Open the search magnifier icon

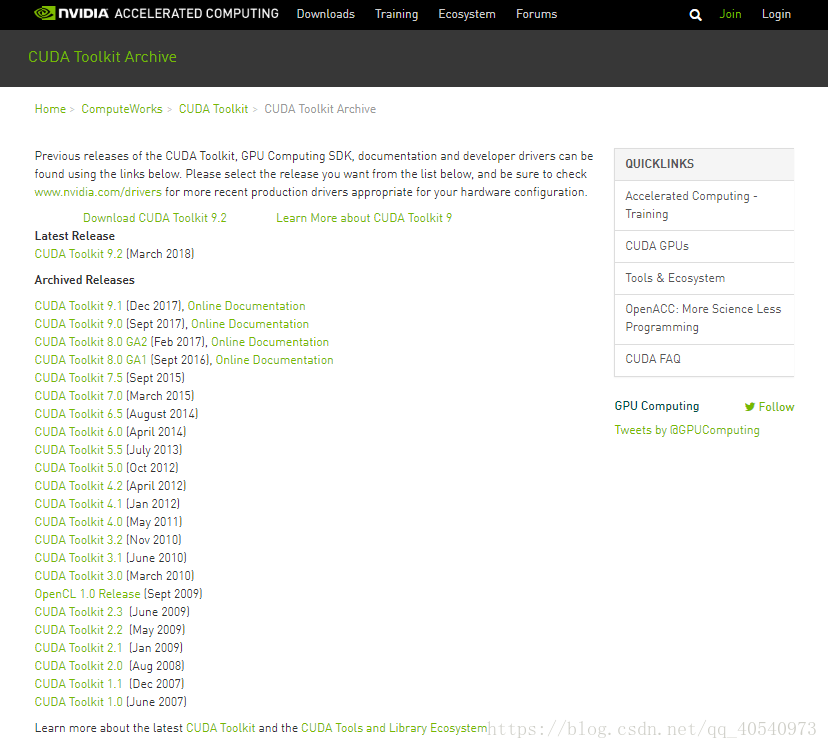click(695, 15)
